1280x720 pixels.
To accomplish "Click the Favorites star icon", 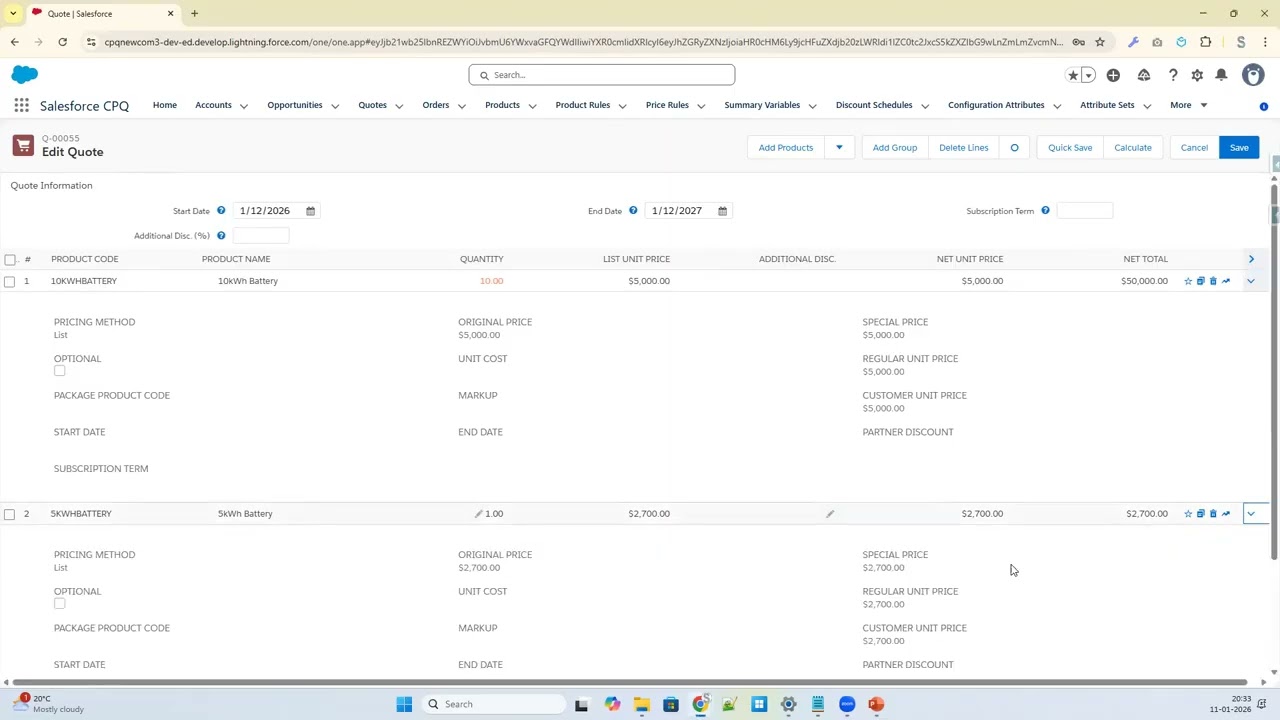I will click(x=1073, y=75).
